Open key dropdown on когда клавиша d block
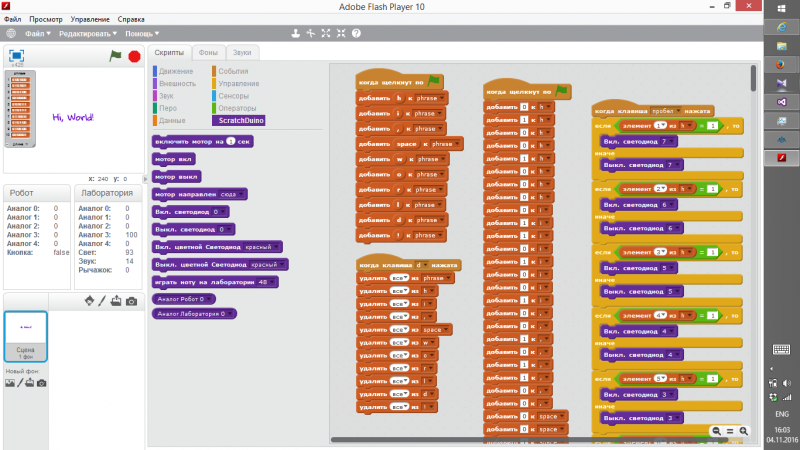This screenshot has width=800, height=450. (421, 265)
